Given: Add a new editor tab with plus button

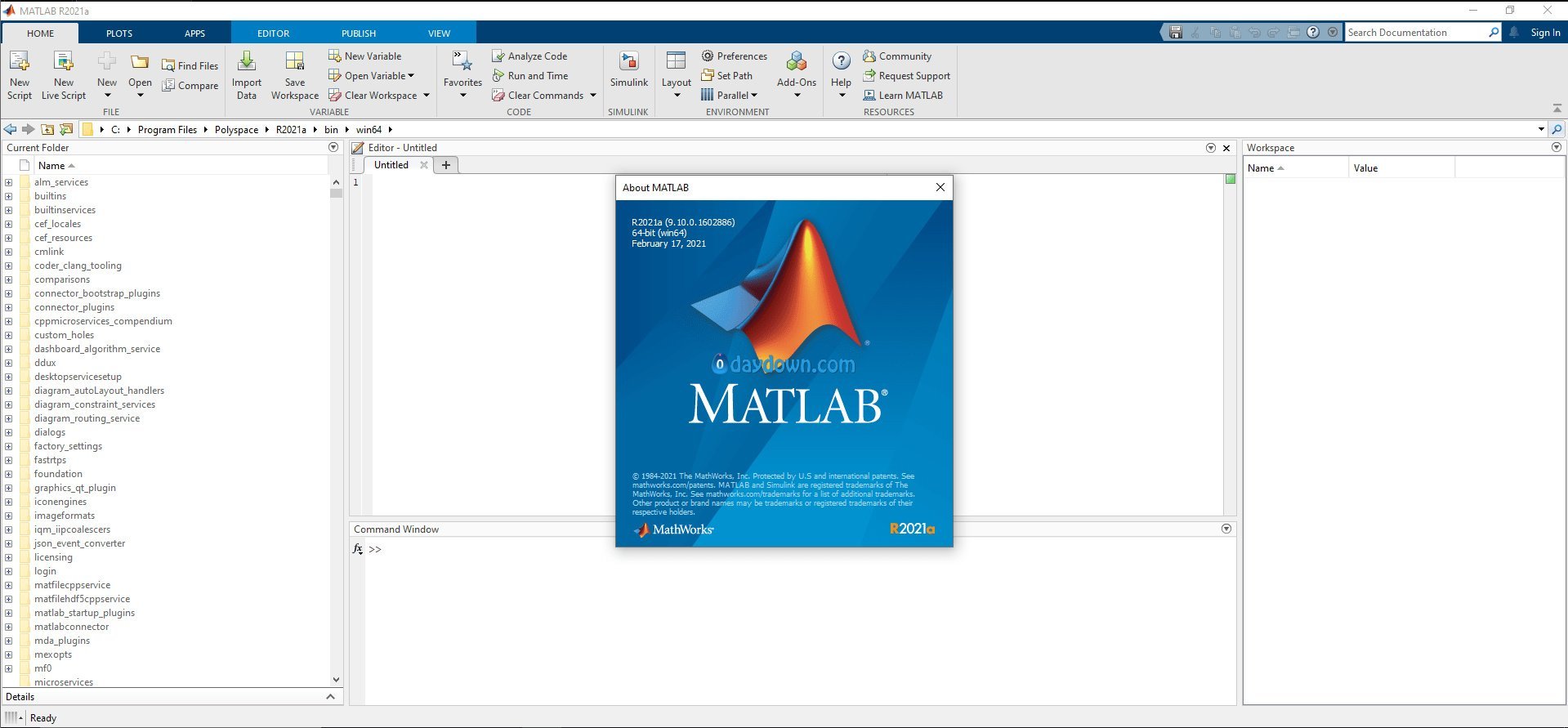Looking at the screenshot, I should [x=446, y=165].
